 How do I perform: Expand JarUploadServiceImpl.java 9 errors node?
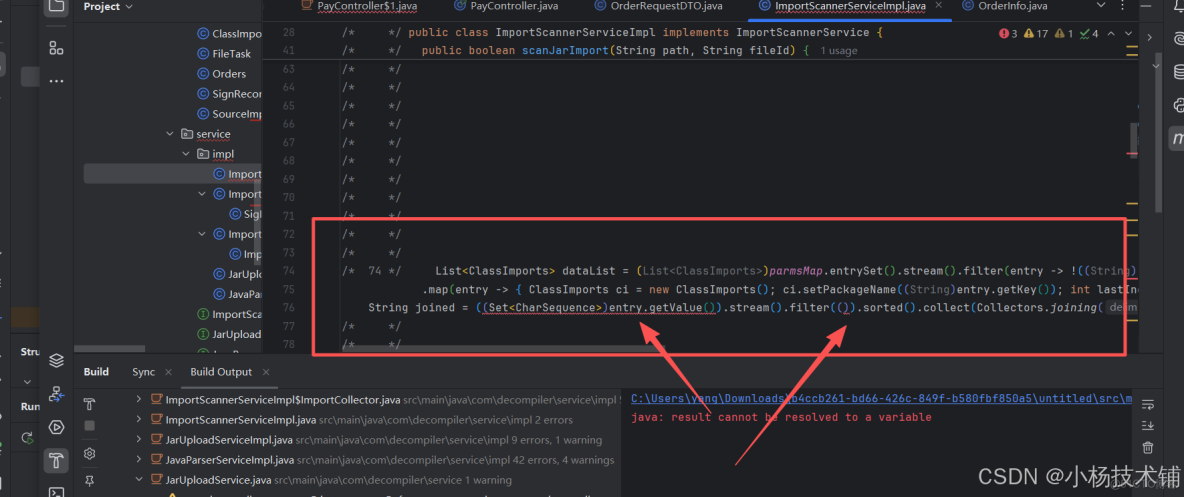(139, 439)
